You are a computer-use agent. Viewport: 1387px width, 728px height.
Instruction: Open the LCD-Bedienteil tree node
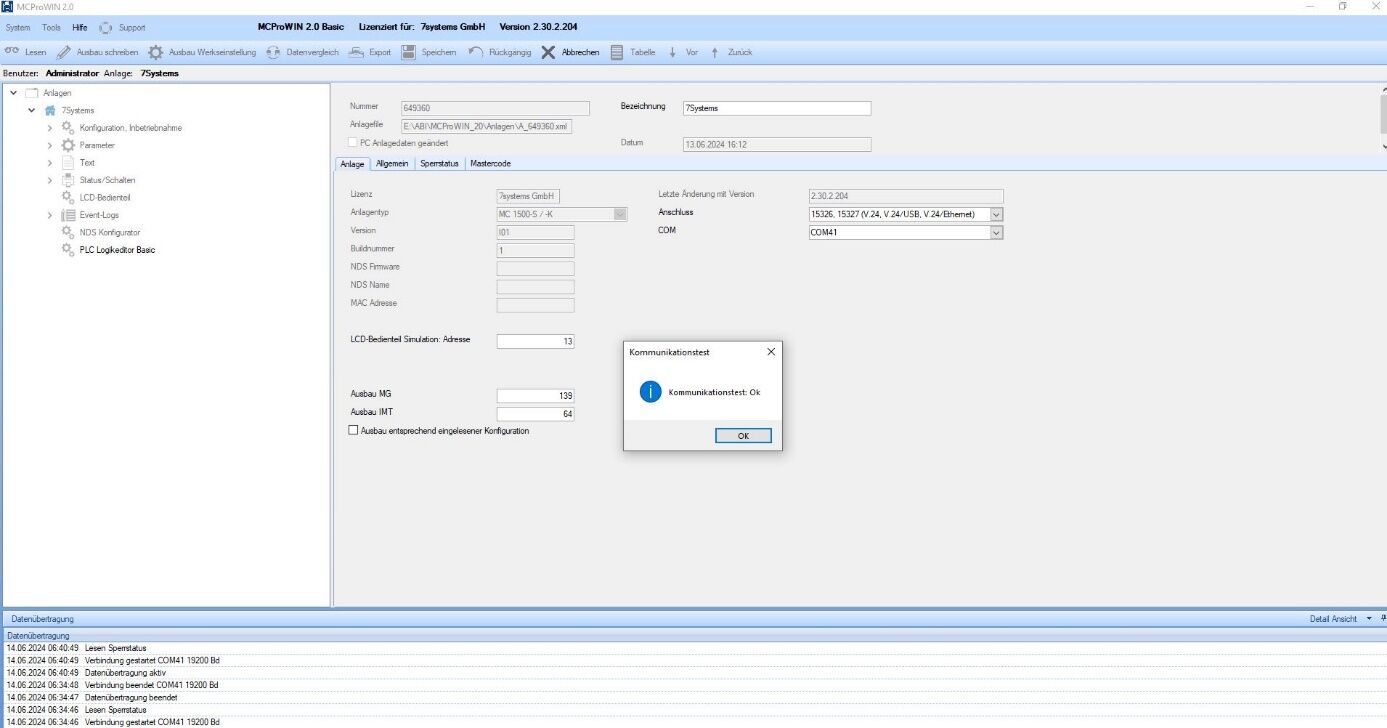pyautogui.click(x=105, y=197)
